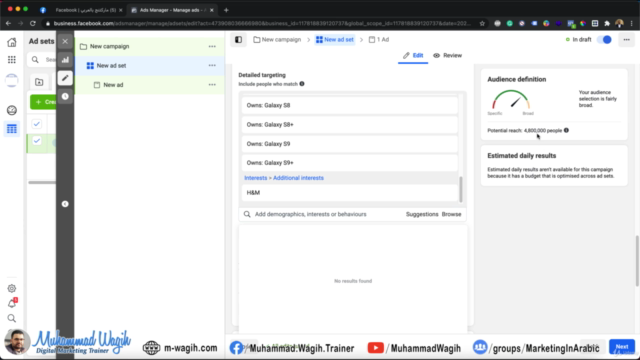Switch to the Edit tab
Image resolution: width=640 pixels, height=360 pixels.
(x=413, y=56)
